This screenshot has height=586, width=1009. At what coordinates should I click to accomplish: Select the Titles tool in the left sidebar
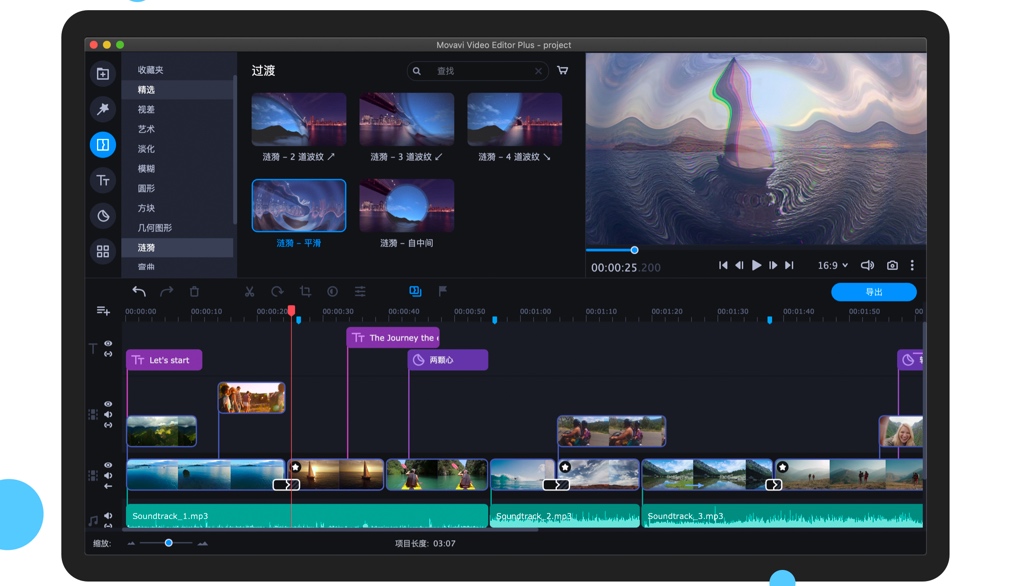[101, 180]
